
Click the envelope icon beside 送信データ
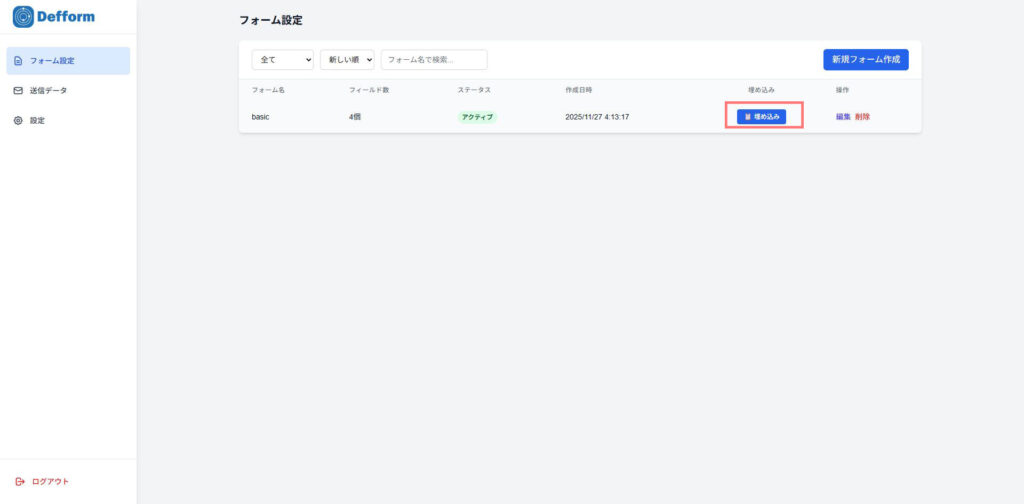[x=18, y=91]
